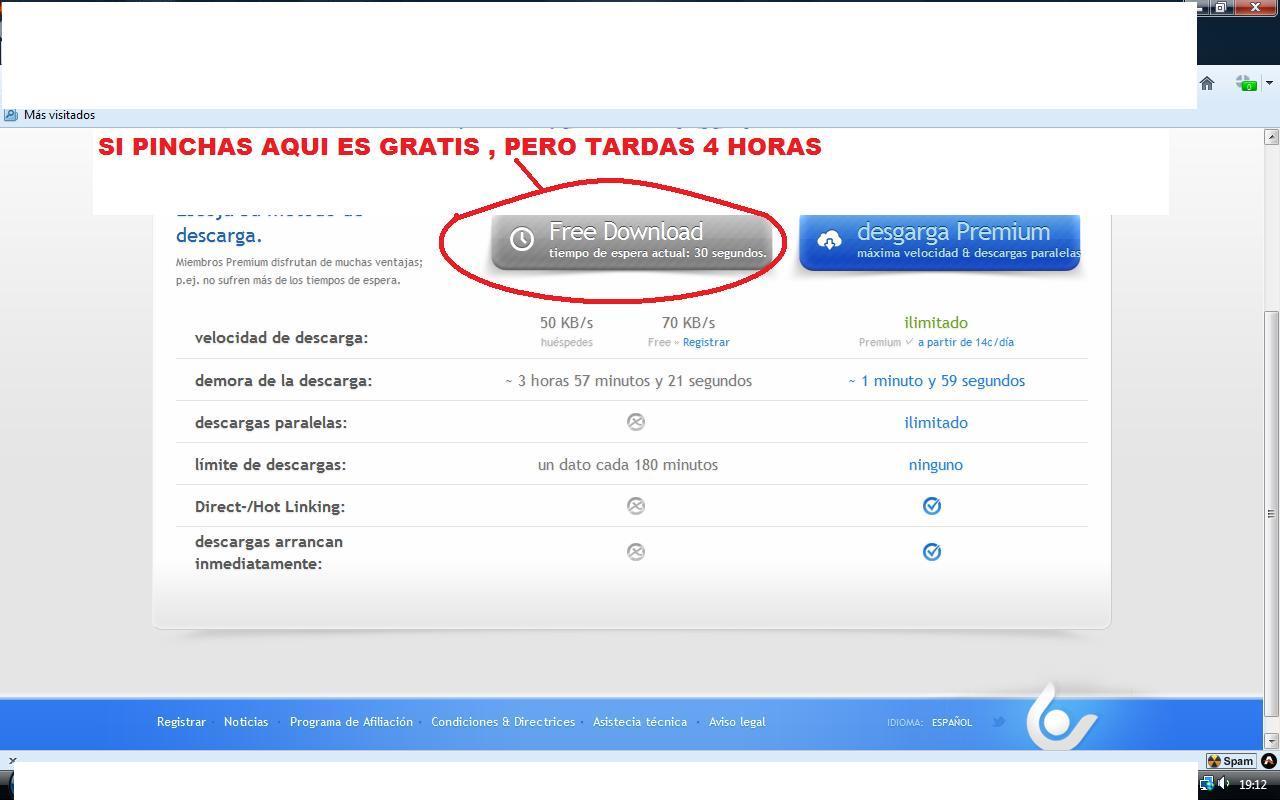The height and width of the screenshot is (800, 1280).
Task: Click the Twitter bird icon in footer
Action: click(998, 721)
